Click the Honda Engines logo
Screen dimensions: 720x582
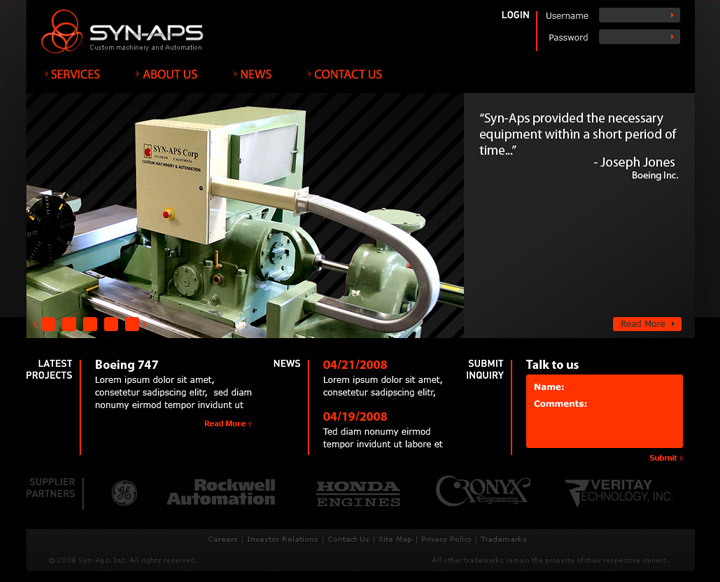click(358, 493)
